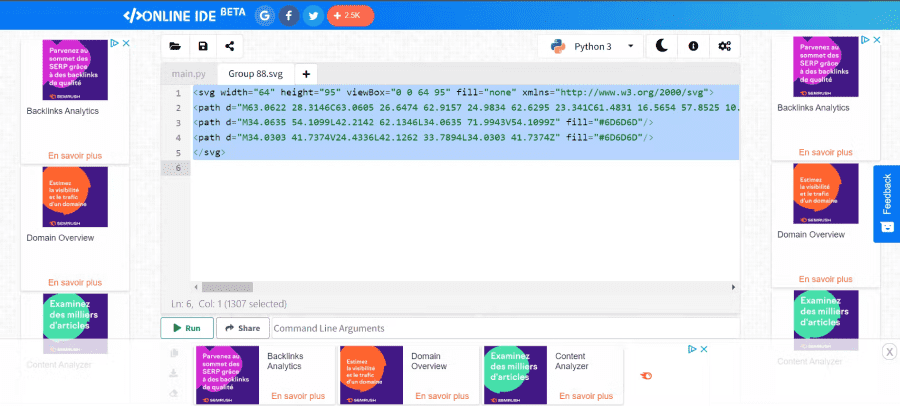The width and height of the screenshot is (900, 406).
Task: Click En savoir plus under left Backlinks Analytics
Action: pyautogui.click(x=75, y=156)
